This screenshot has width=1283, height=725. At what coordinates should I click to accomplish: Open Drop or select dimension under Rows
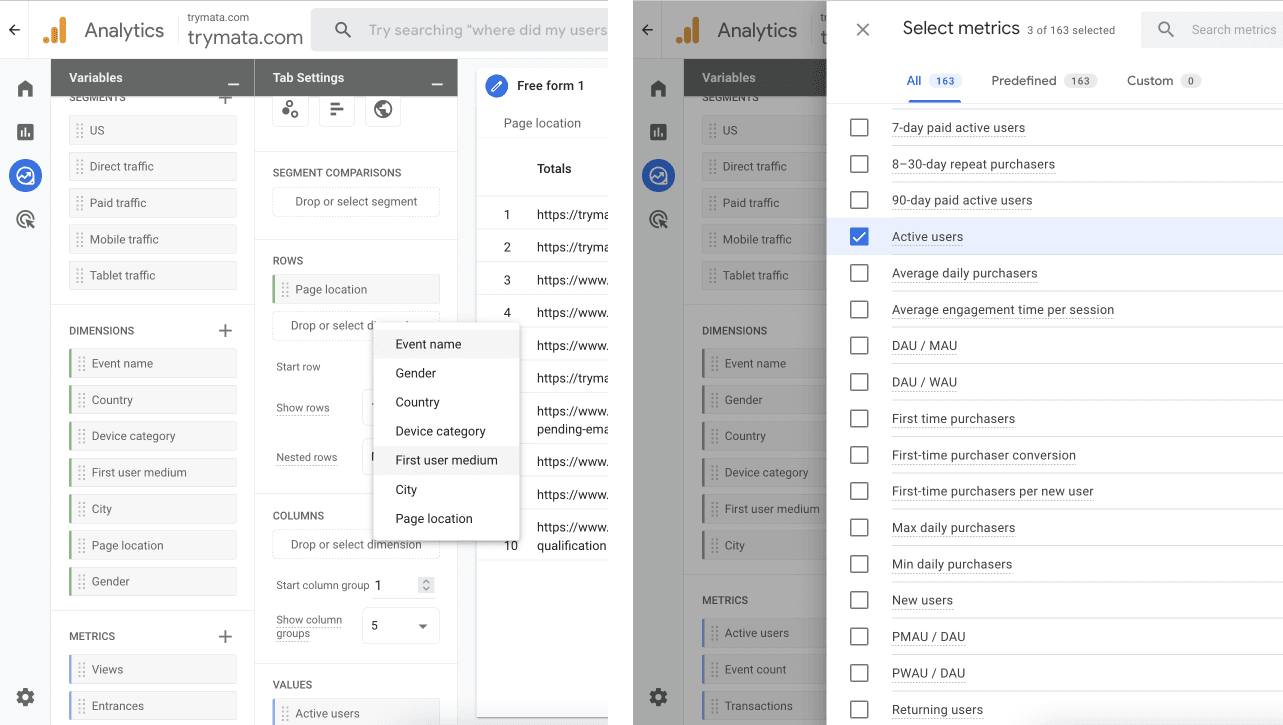(x=324, y=325)
